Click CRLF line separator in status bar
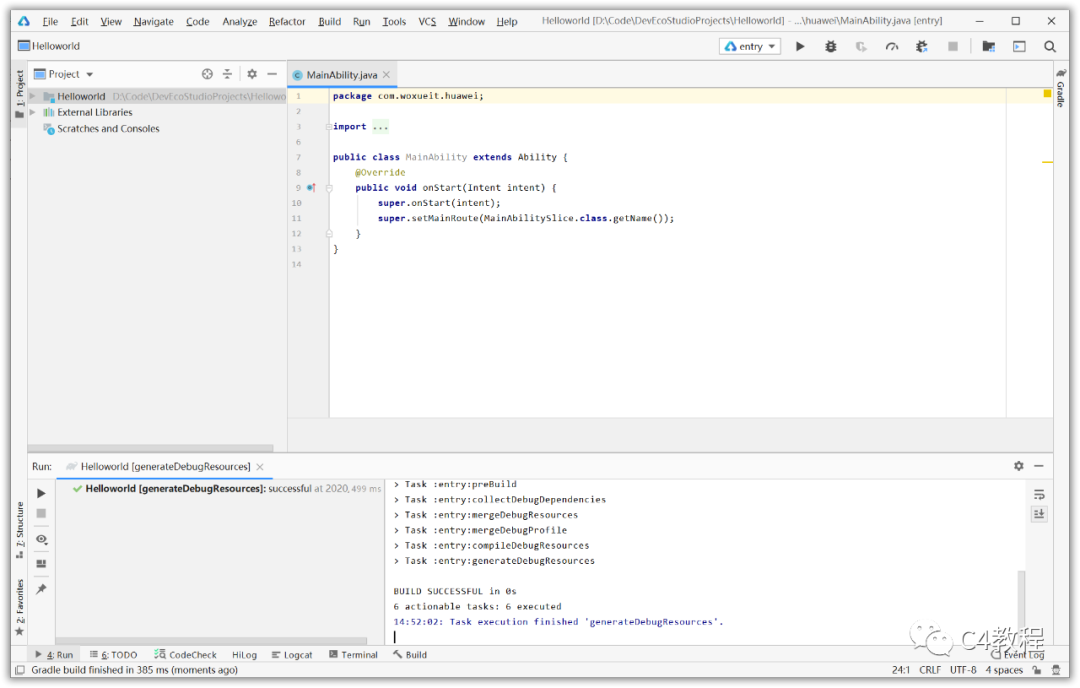 [x=930, y=670]
